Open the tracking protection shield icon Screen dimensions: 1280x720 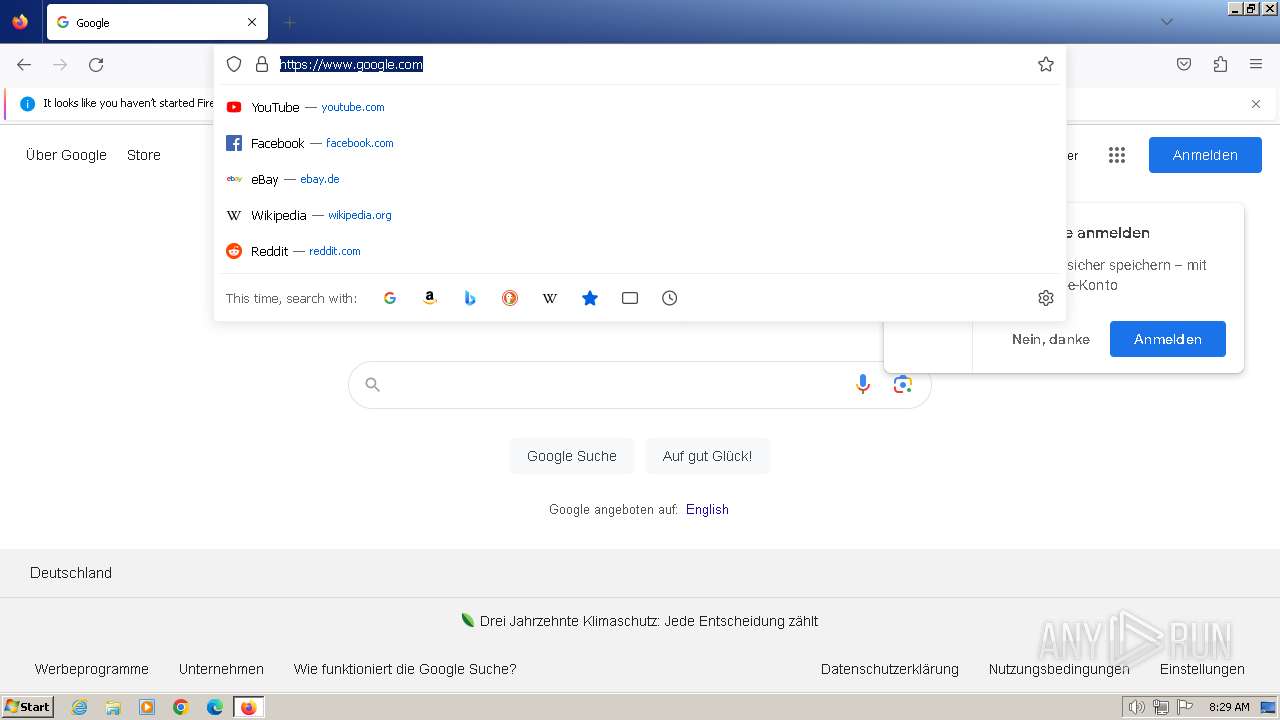(234, 64)
